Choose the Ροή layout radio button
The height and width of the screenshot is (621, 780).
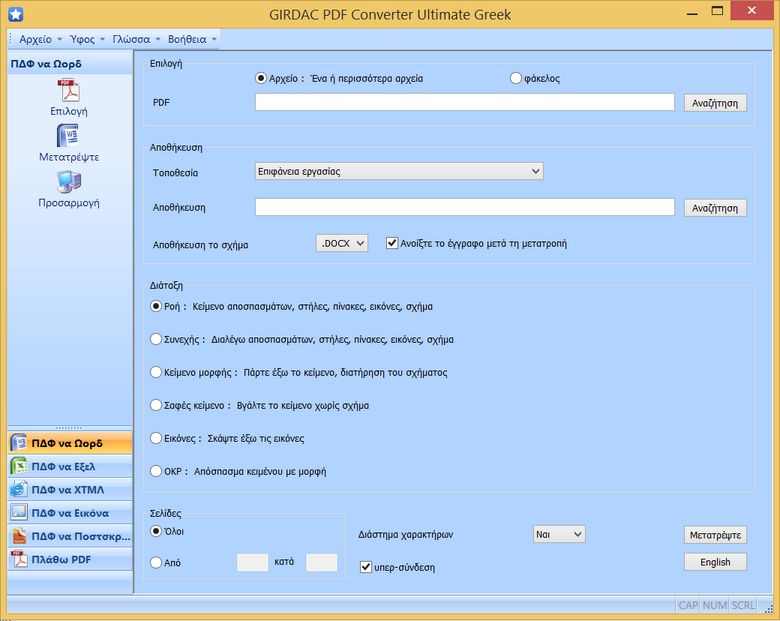(156, 306)
